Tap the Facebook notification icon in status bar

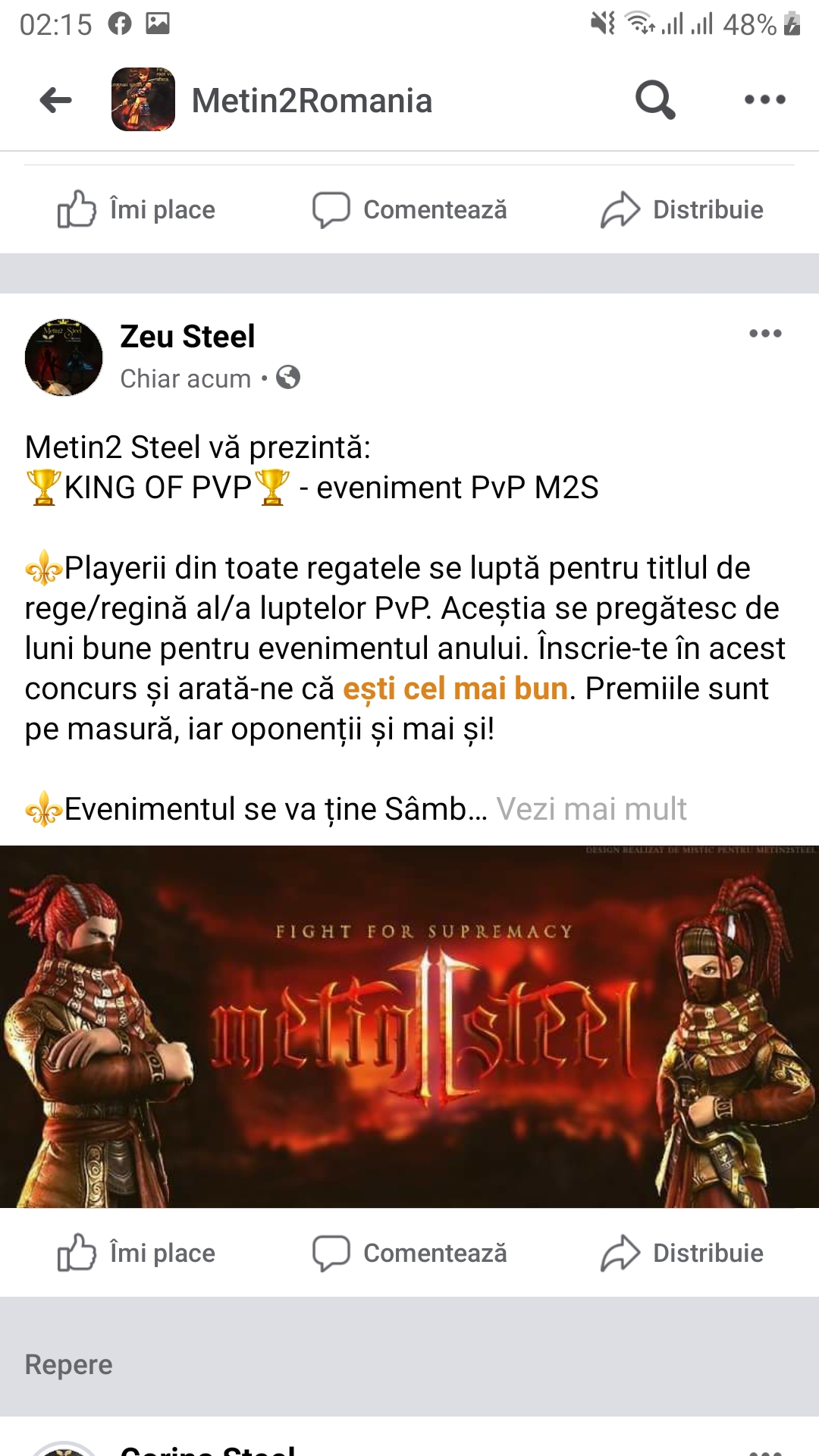coord(120,24)
